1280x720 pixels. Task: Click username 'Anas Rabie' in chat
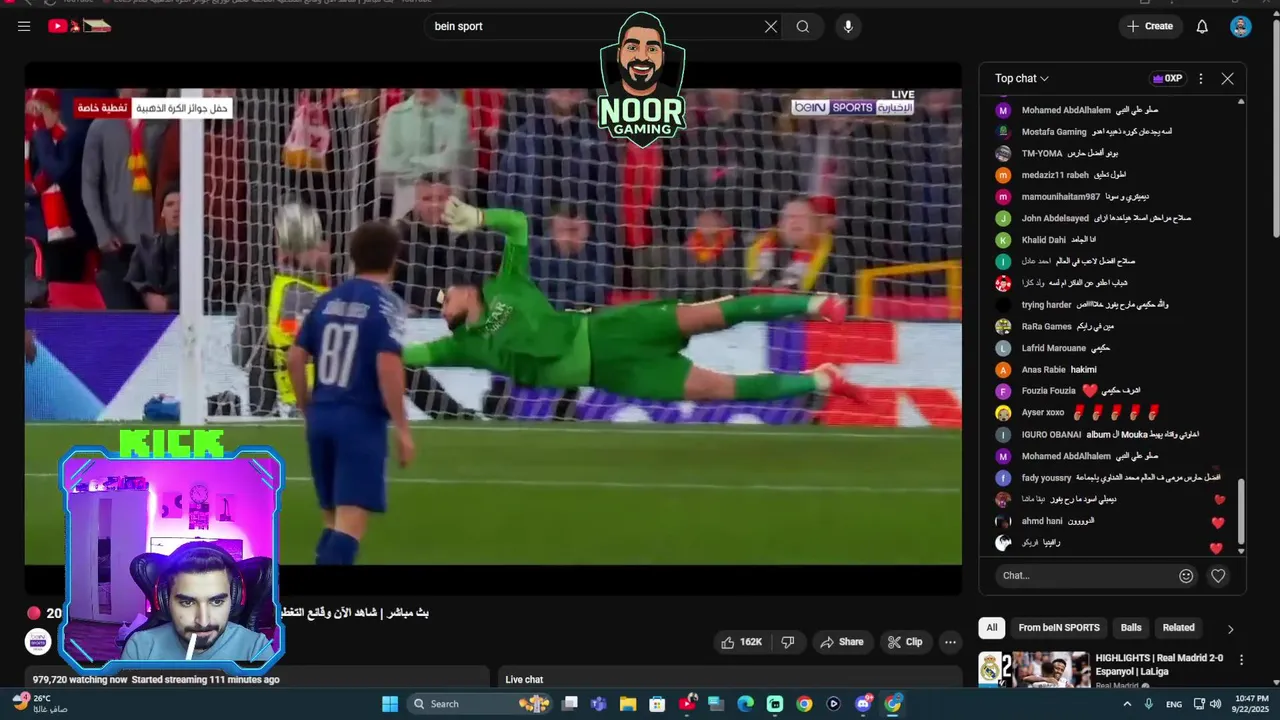pos(1044,370)
